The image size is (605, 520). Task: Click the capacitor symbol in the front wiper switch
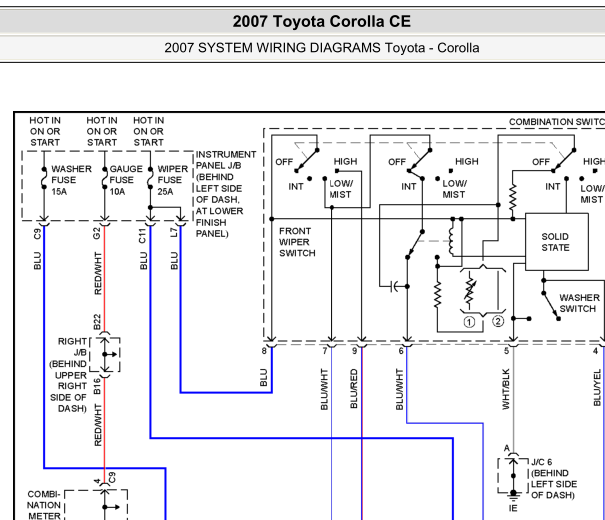click(394, 287)
